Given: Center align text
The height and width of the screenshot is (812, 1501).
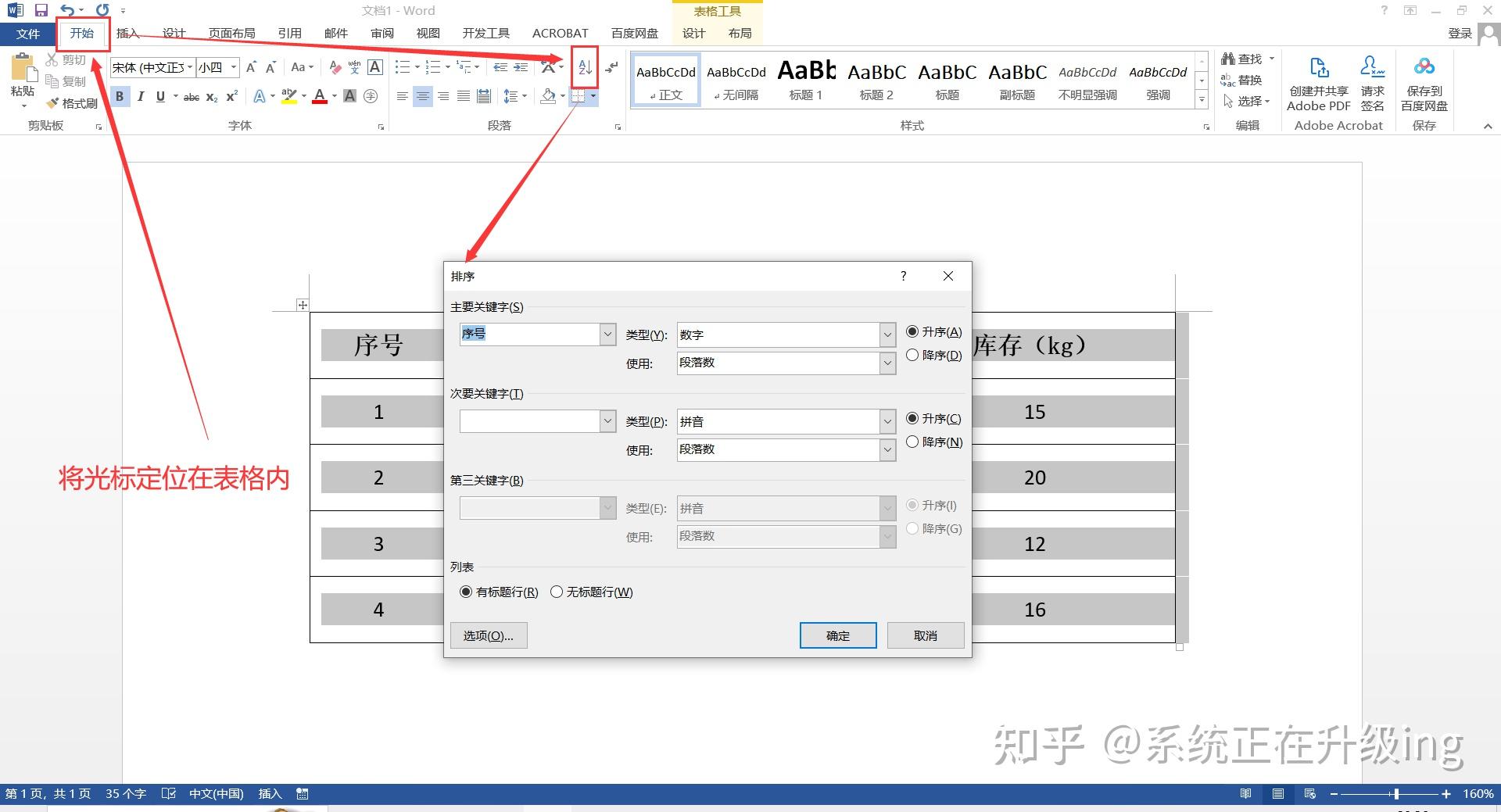Looking at the screenshot, I should tap(423, 96).
